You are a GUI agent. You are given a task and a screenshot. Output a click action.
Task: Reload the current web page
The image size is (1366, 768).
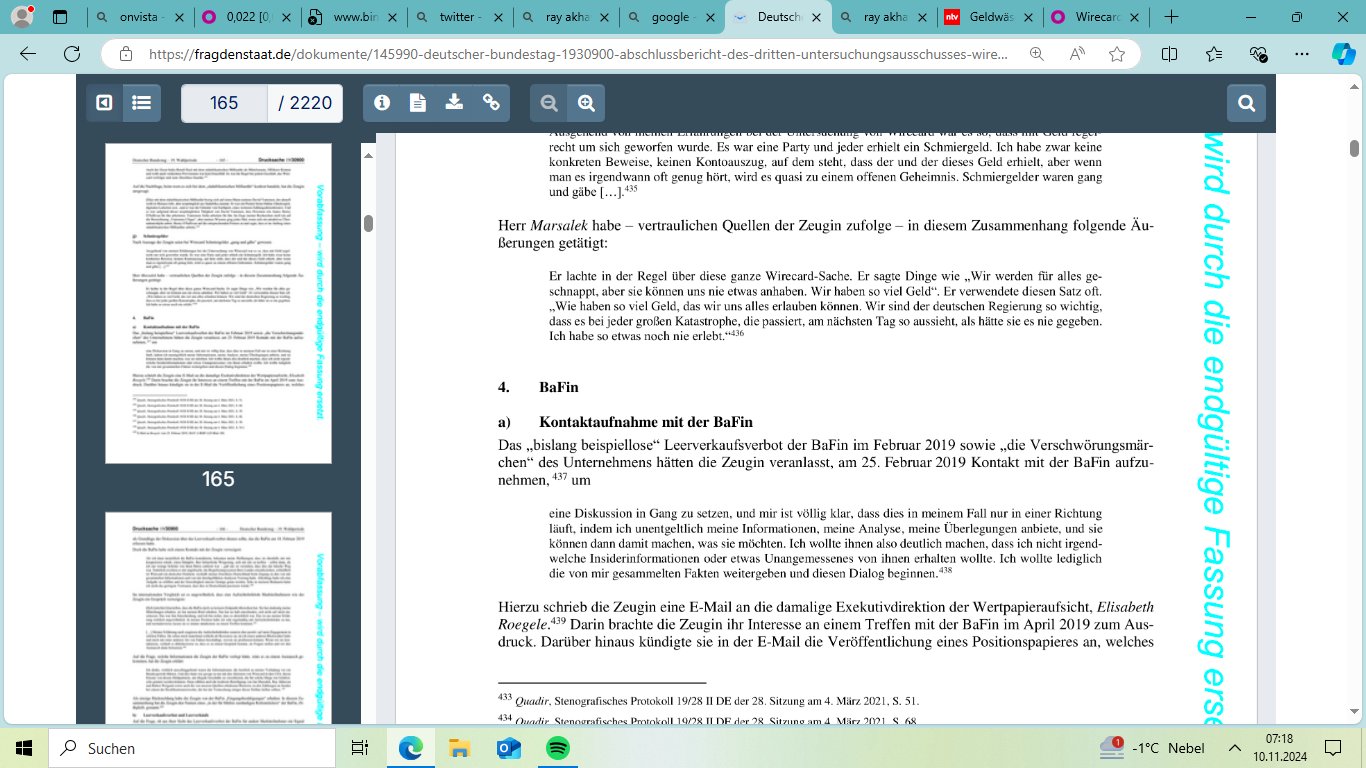(x=72, y=54)
